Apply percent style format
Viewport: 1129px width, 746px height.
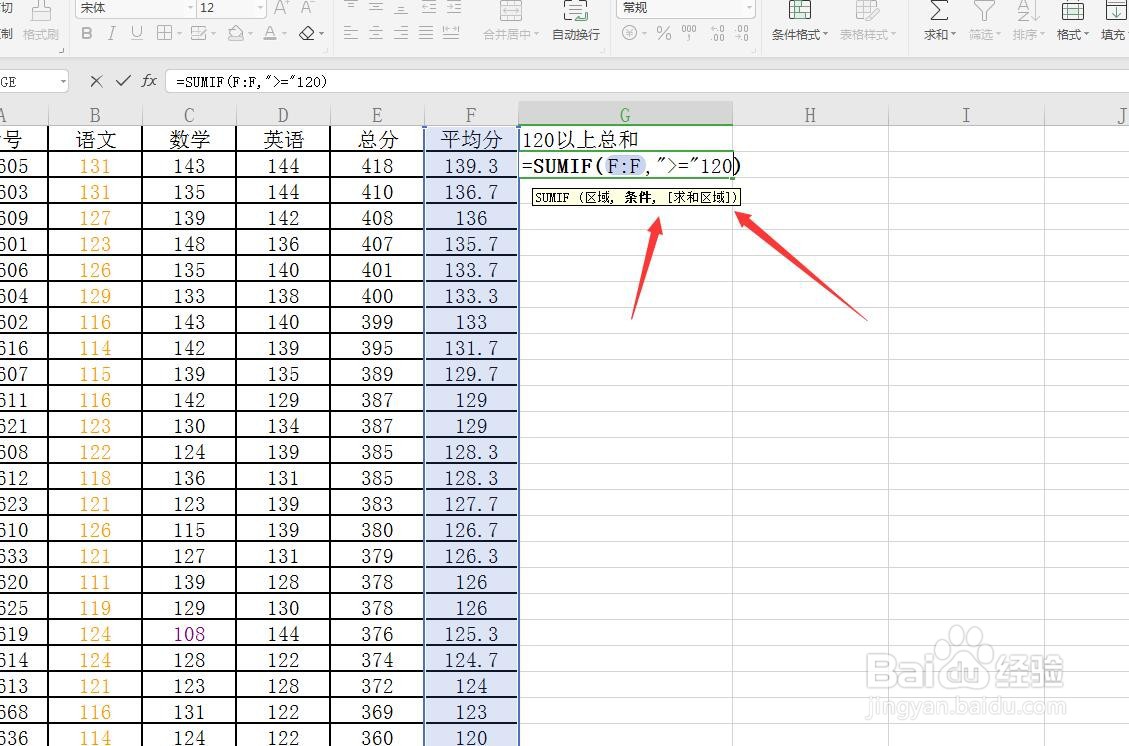(664, 33)
